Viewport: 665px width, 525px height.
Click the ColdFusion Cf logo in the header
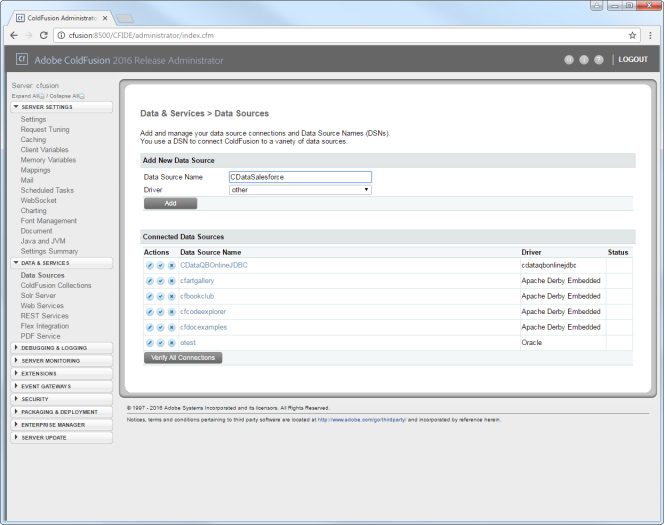tap(22, 59)
